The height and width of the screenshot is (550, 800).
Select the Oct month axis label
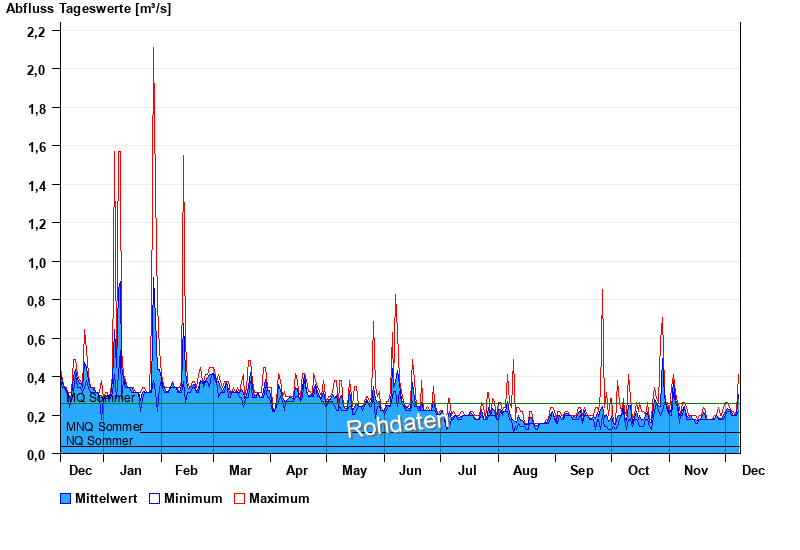pyautogui.click(x=638, y=470)
